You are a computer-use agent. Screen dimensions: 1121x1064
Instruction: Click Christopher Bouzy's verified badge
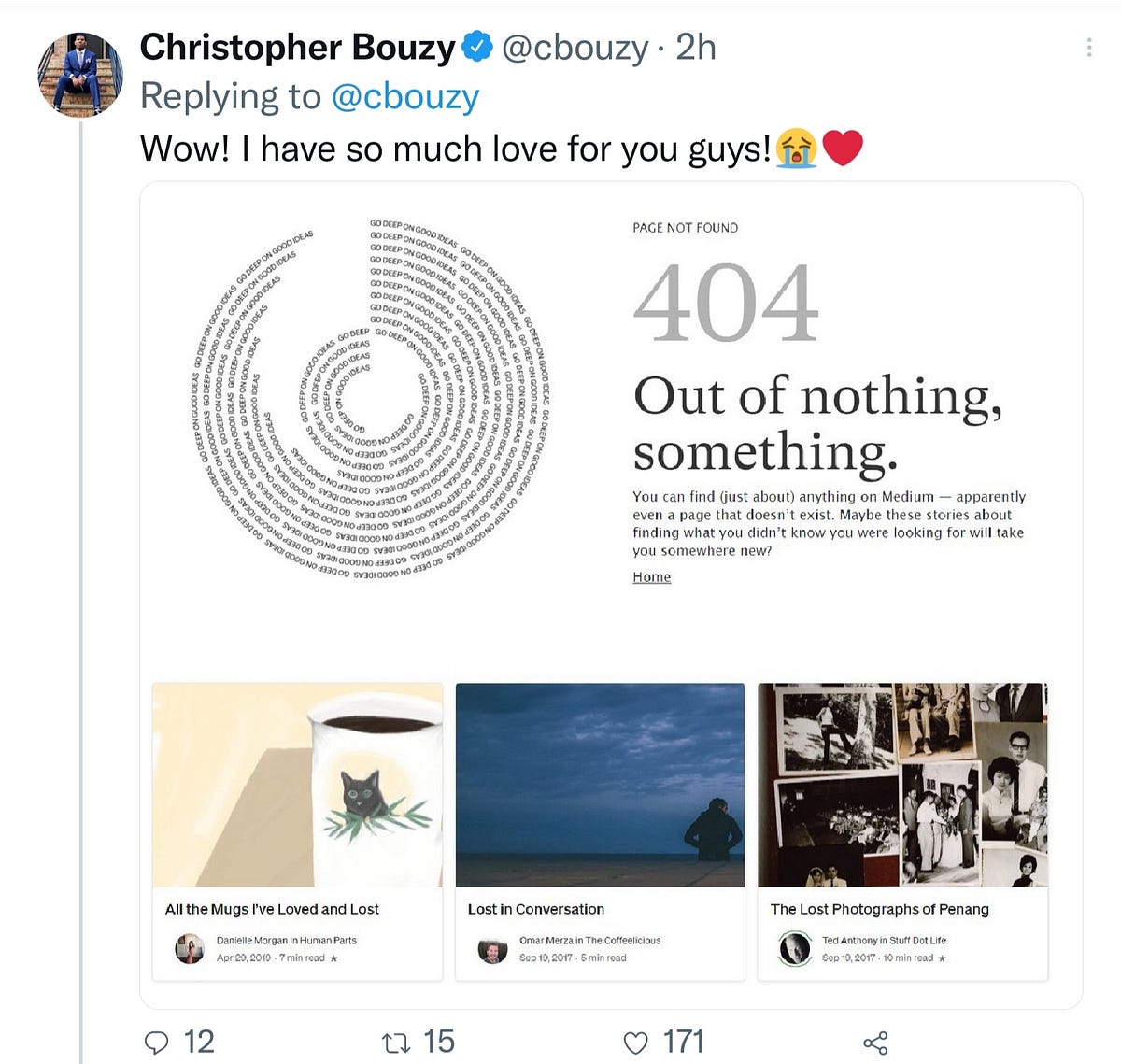click(476, 45)
